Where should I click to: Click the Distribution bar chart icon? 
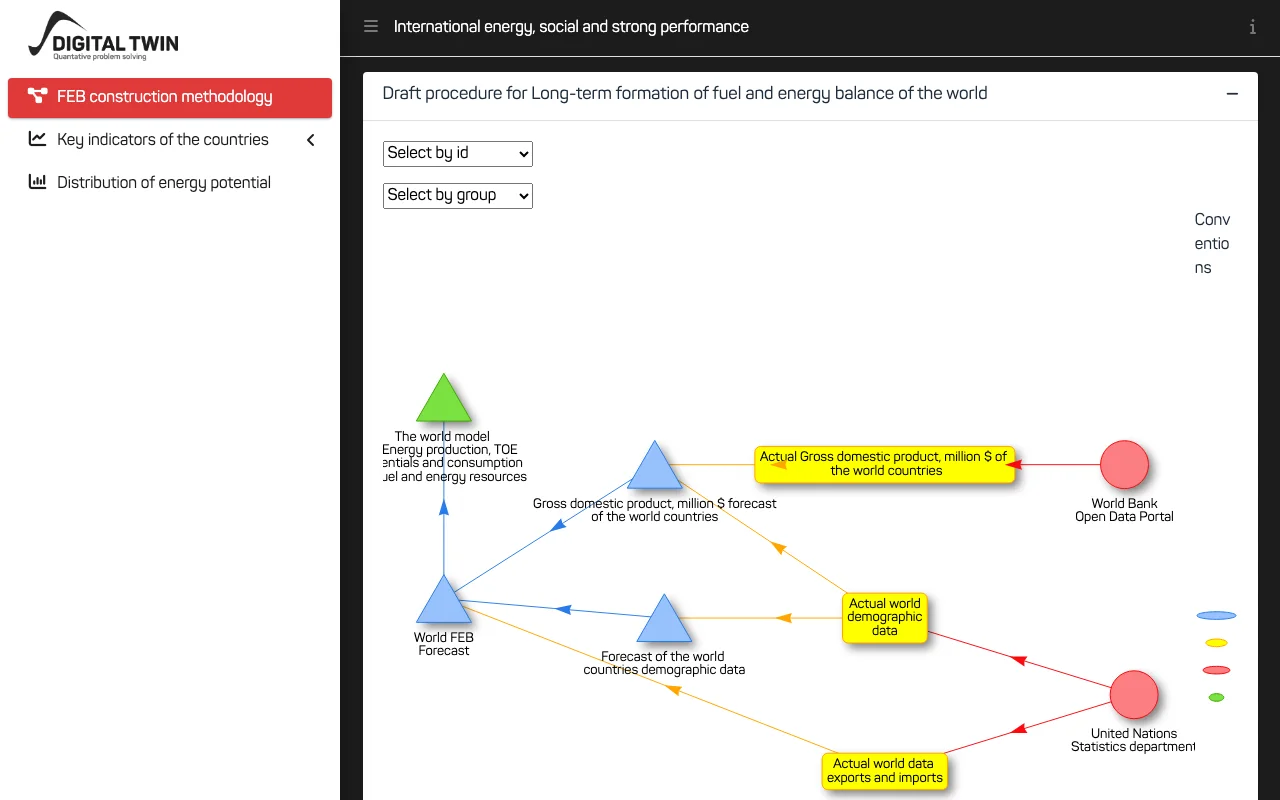(x=38, y=182)
